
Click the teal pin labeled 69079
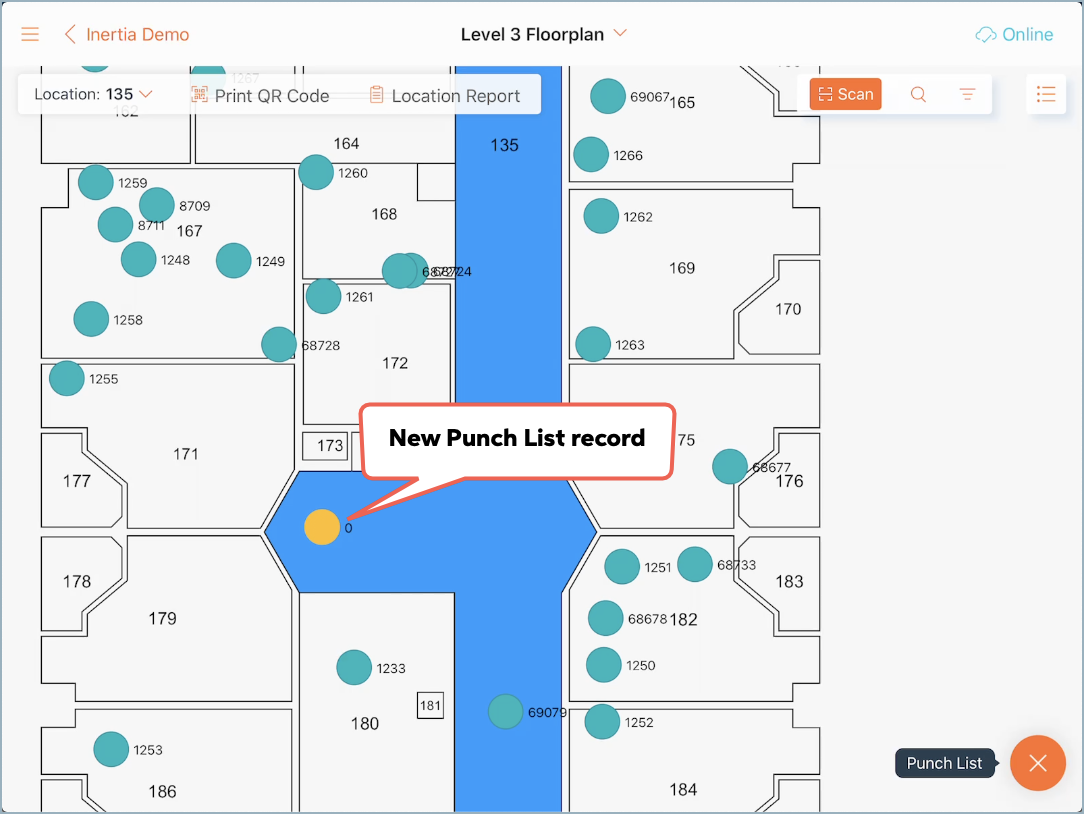pyautogui.click(x=506, y=712)
